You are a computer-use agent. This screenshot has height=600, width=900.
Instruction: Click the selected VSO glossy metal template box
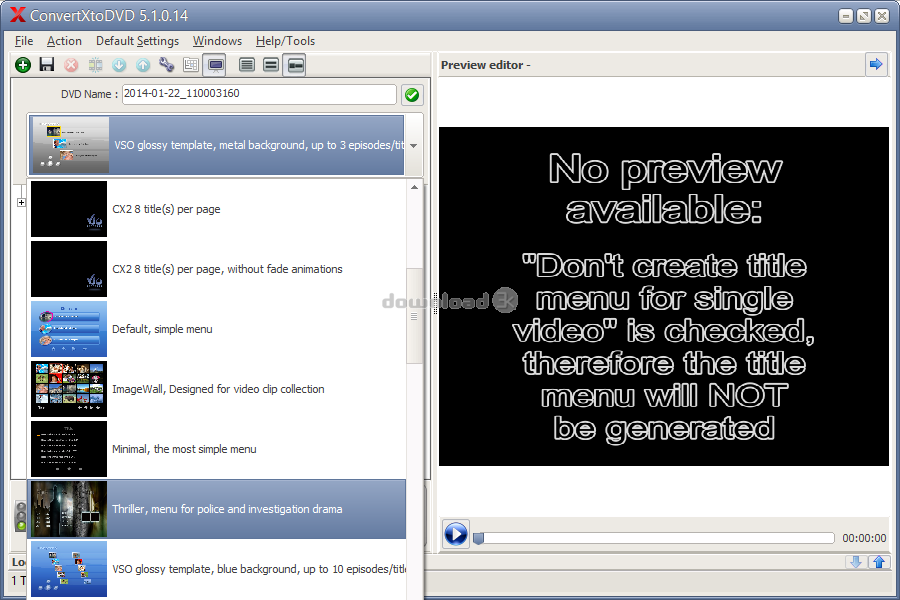pyautogui.click(x=217, y=145)
